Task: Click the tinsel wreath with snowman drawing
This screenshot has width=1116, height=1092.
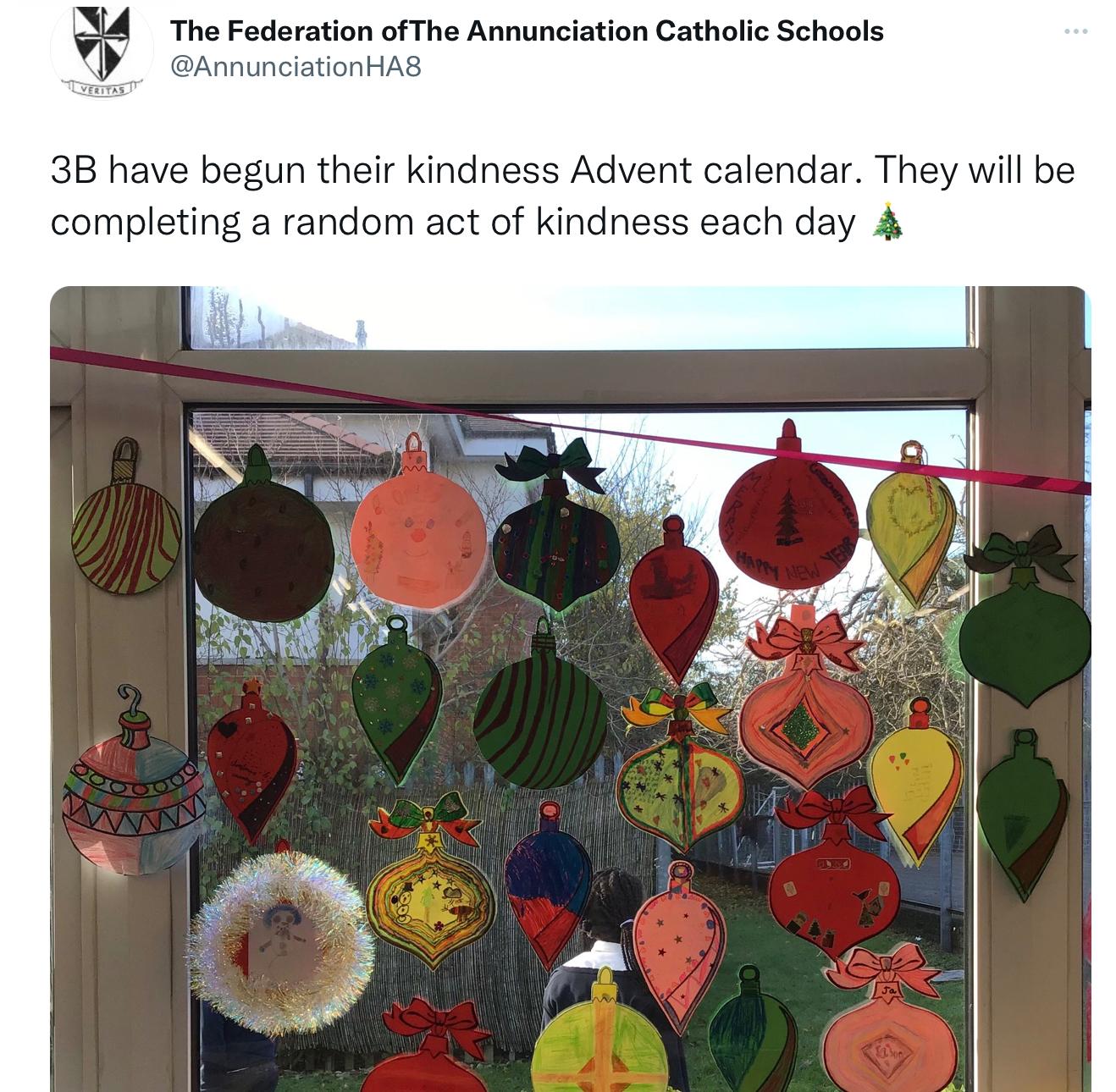Action: point(280,943)
